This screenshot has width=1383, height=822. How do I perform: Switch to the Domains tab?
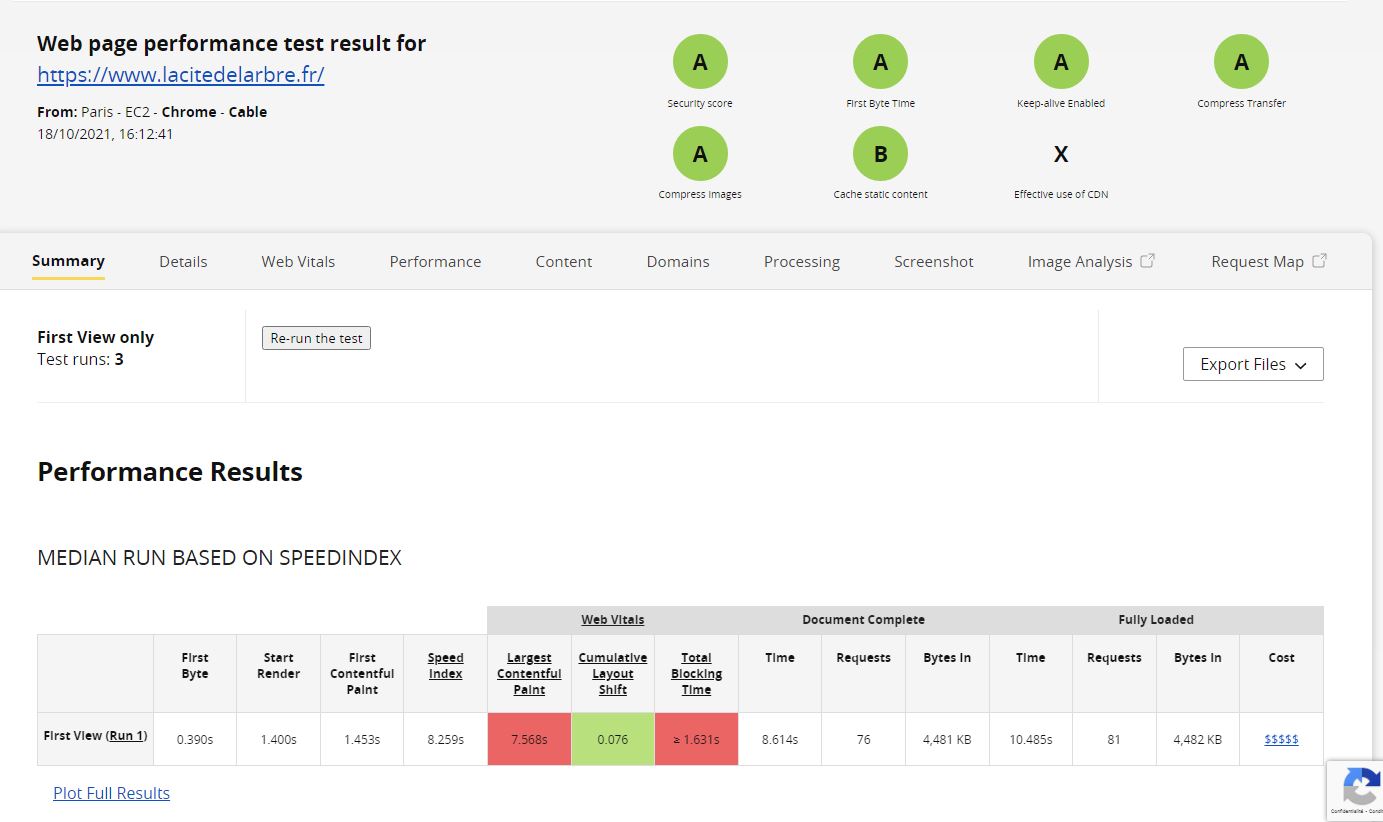pyautogui.click(x=678, y=262)
